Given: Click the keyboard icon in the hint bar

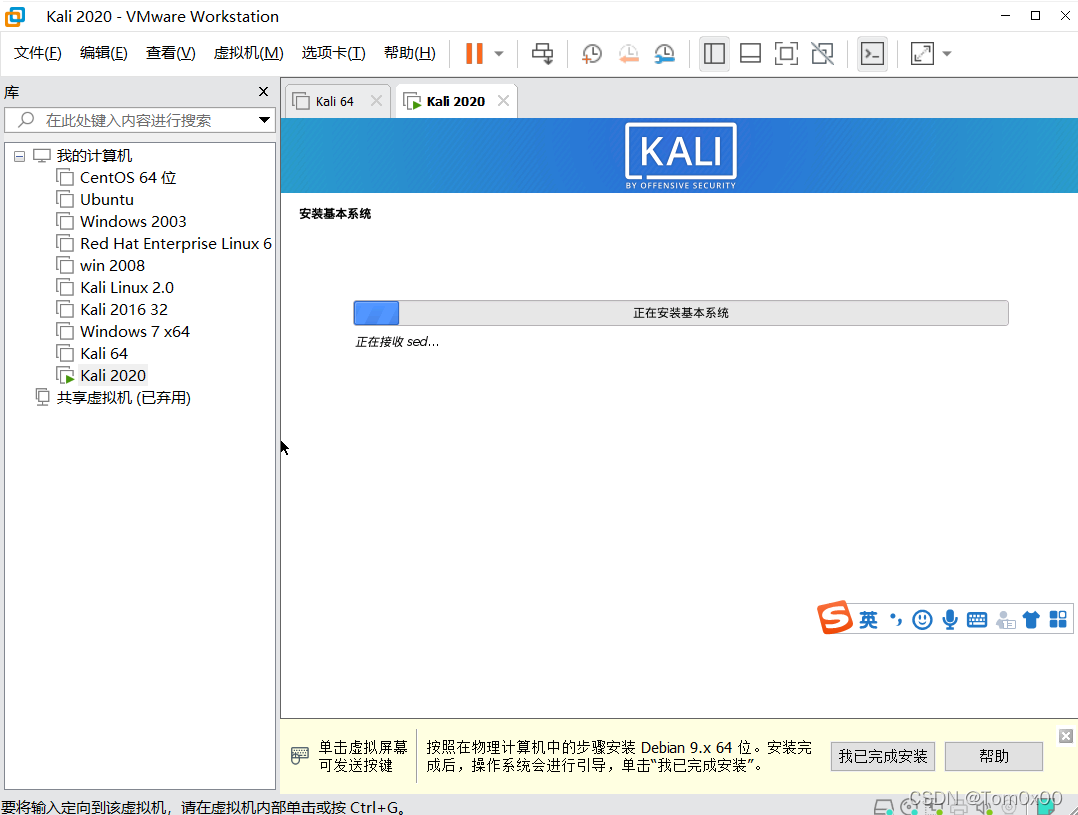Looking at the screenshot, I should pyautogui.click(x=300, y=756).
